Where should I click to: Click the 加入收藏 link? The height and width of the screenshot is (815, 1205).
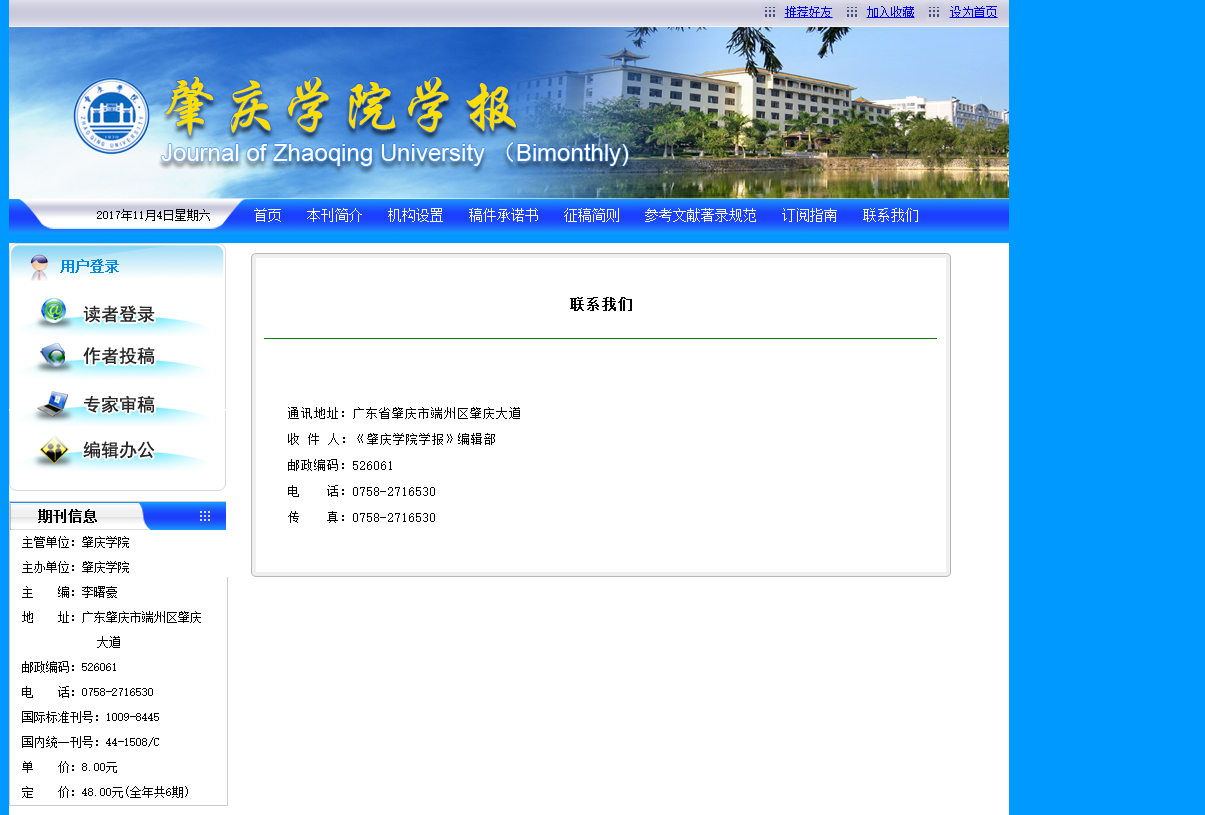[890, 12]
